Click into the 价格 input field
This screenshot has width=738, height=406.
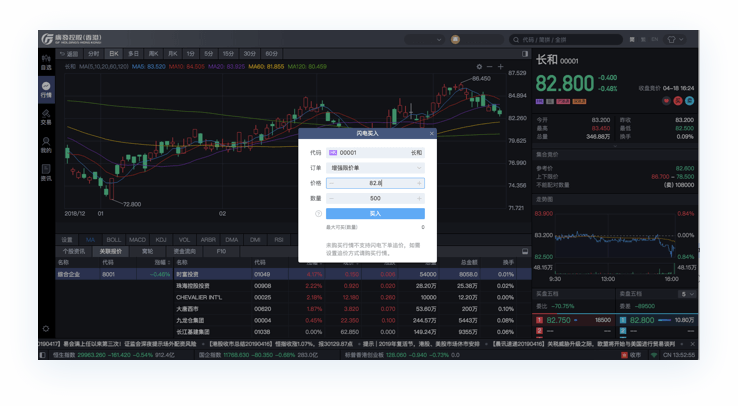pos(375,183)
